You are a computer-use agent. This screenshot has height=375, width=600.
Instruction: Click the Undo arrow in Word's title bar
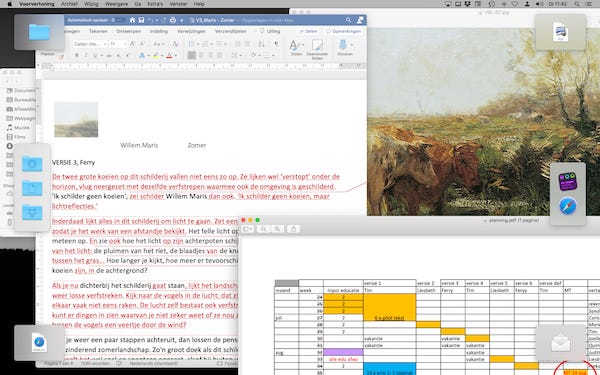[150, 20]
